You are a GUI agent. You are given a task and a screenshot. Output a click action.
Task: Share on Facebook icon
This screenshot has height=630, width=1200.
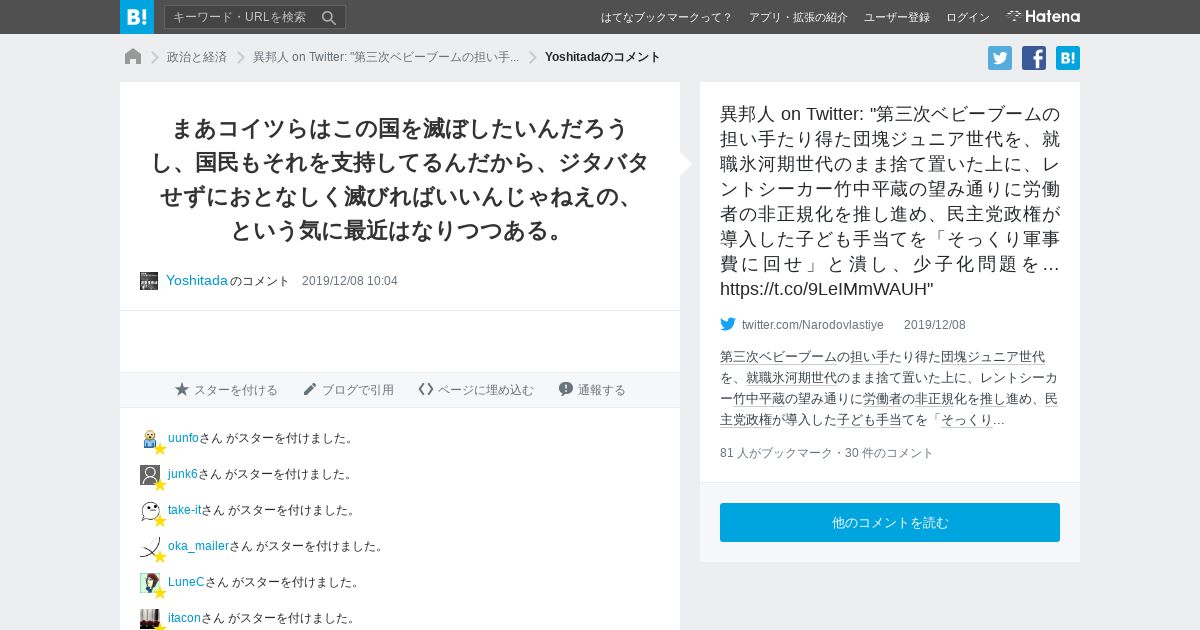(x=1034, y=58)
